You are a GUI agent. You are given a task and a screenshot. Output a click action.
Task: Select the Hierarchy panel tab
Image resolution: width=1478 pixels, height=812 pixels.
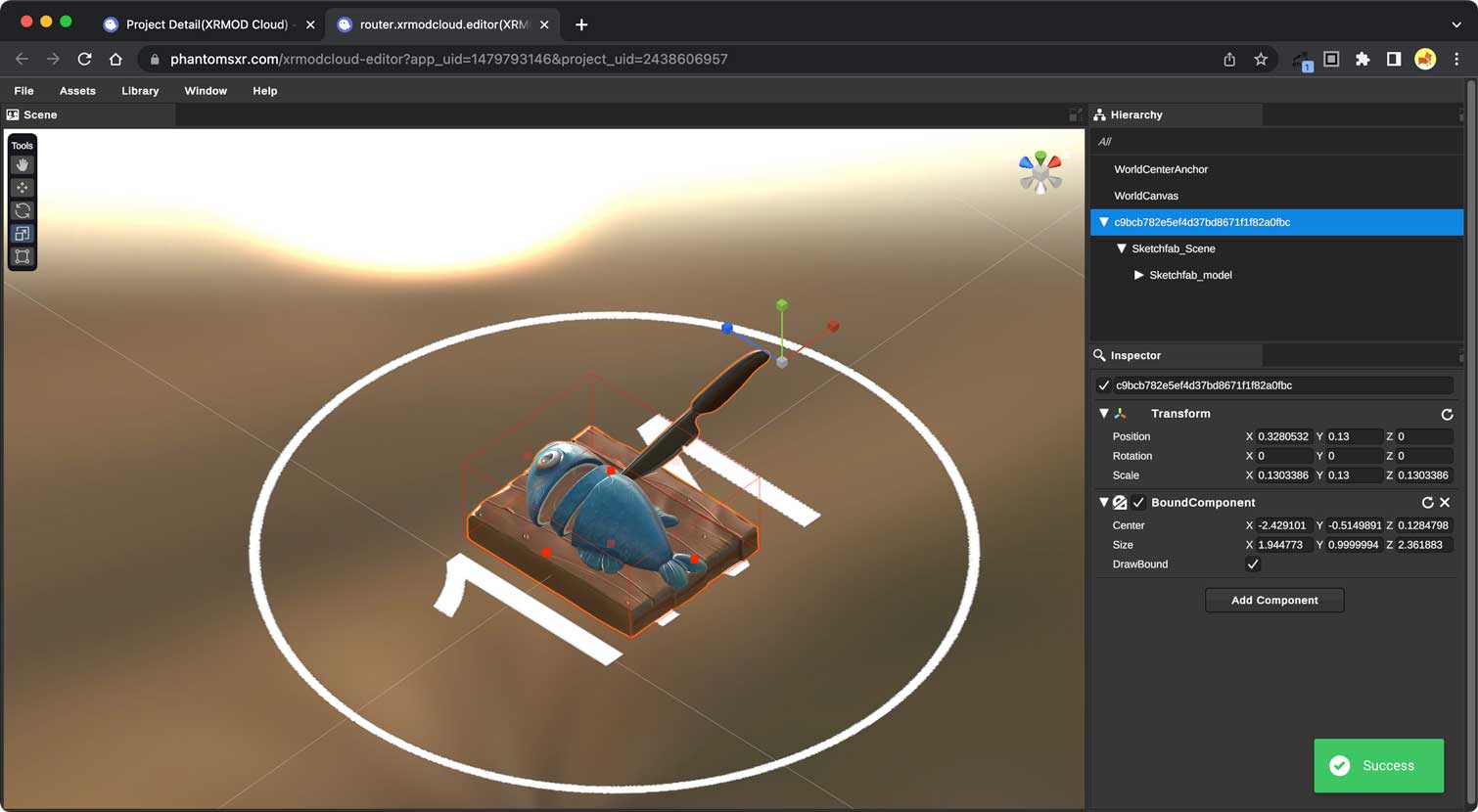[1177, 114]
